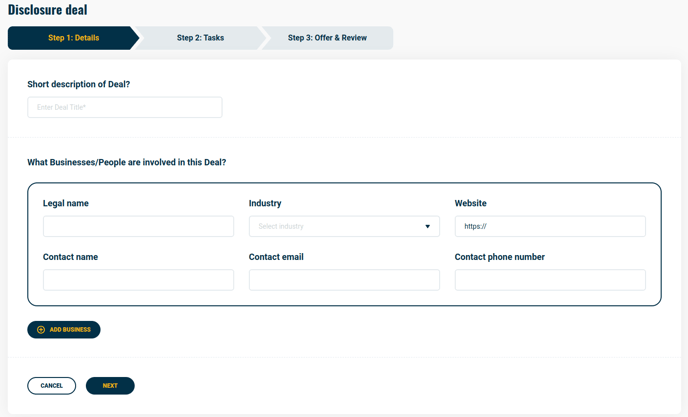The image size is (688, 417).
Task: Click the Contact name input box
Action: coord(138,280)
